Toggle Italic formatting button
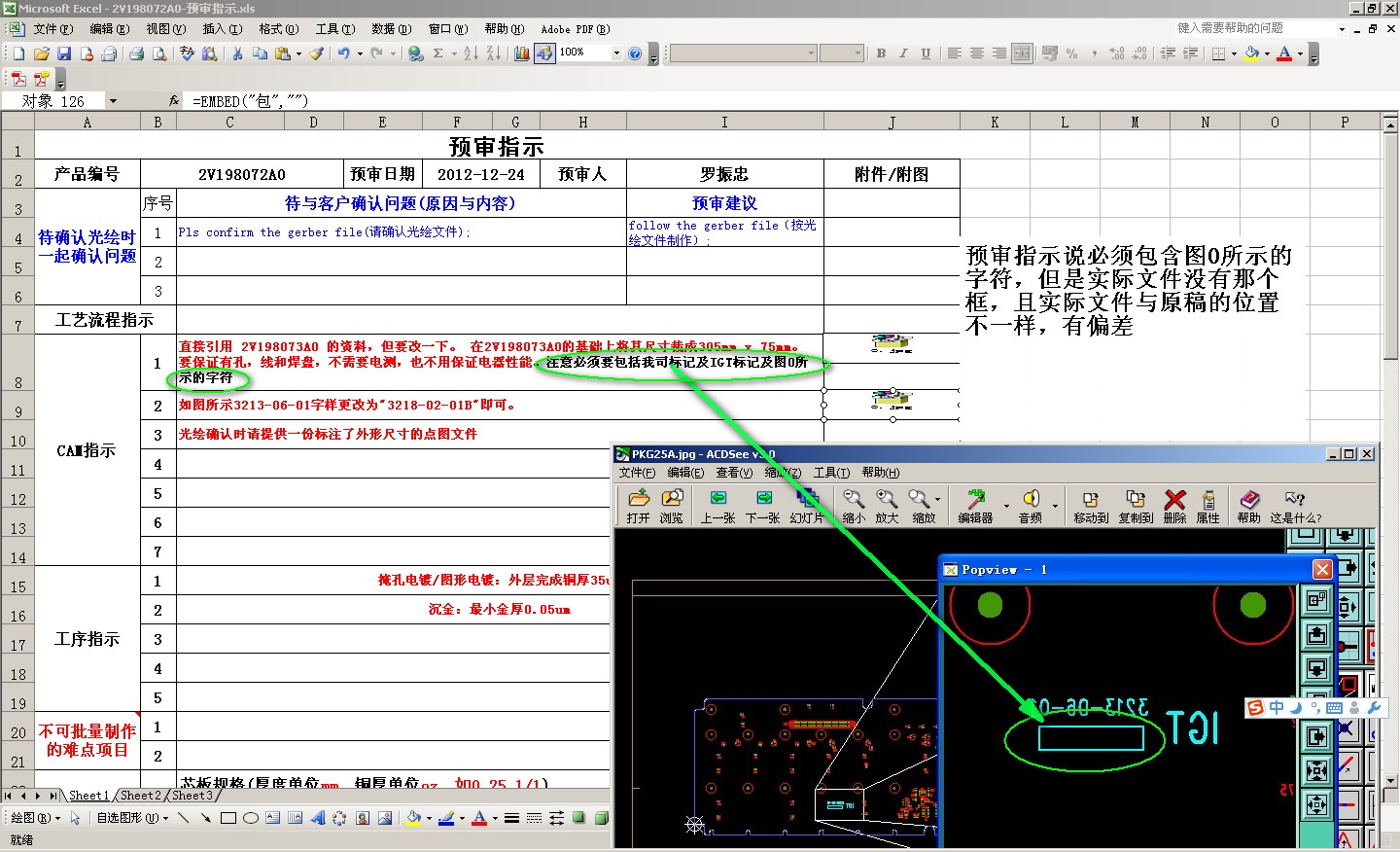1400x852 pixels. tap(903, 53)
